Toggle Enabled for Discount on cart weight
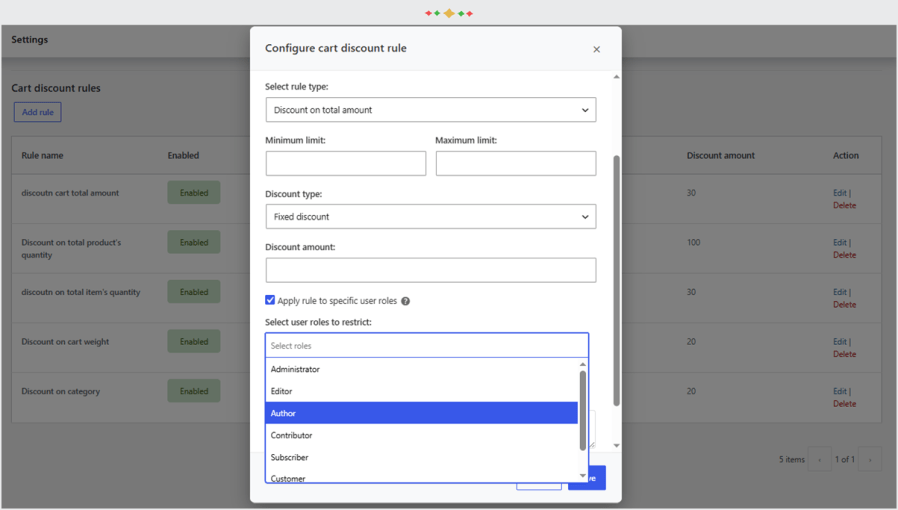The image size is (898, 510). pyautogui.click(x=194, y=342)
